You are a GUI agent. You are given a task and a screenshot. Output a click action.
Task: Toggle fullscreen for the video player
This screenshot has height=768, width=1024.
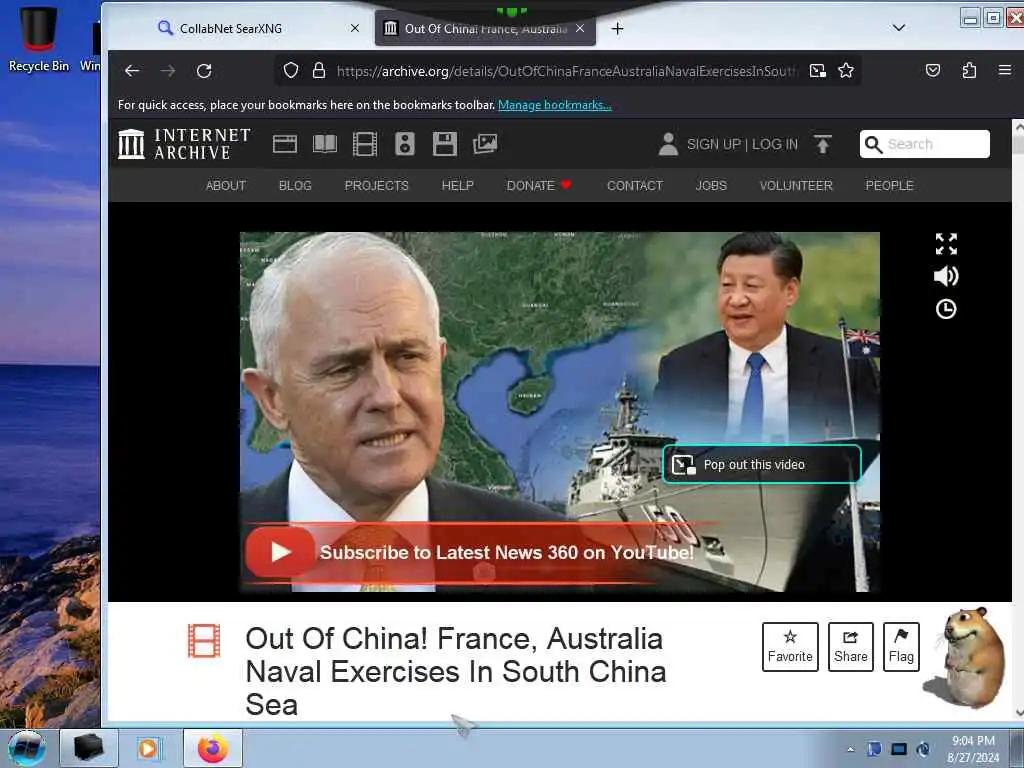point(946,244)
